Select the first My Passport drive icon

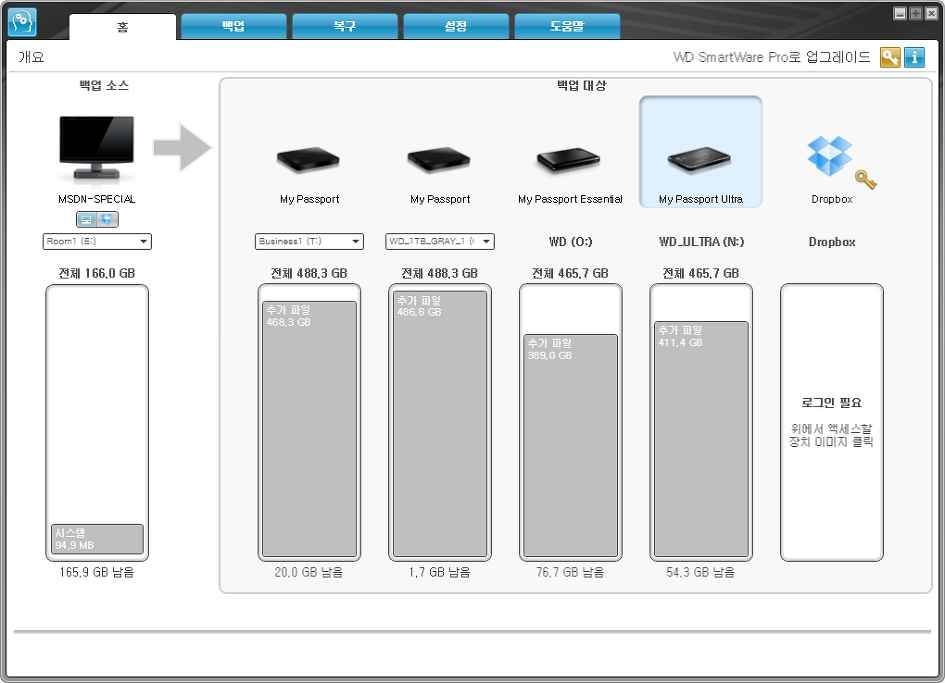309,160
